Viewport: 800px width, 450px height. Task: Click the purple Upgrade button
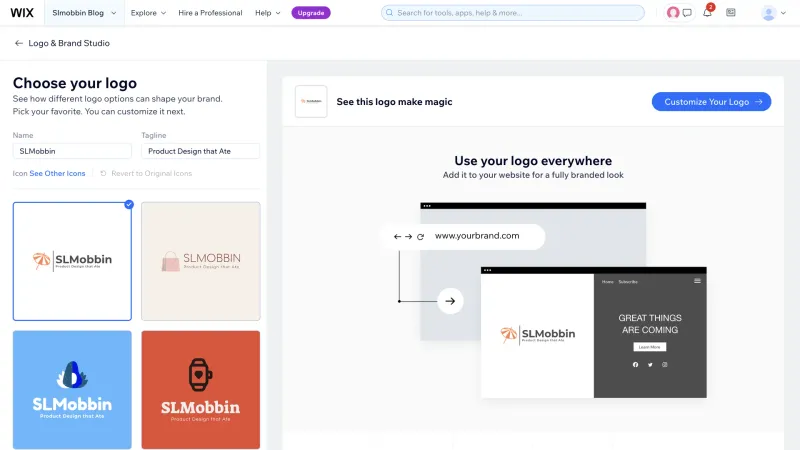[x=311, y=13]
